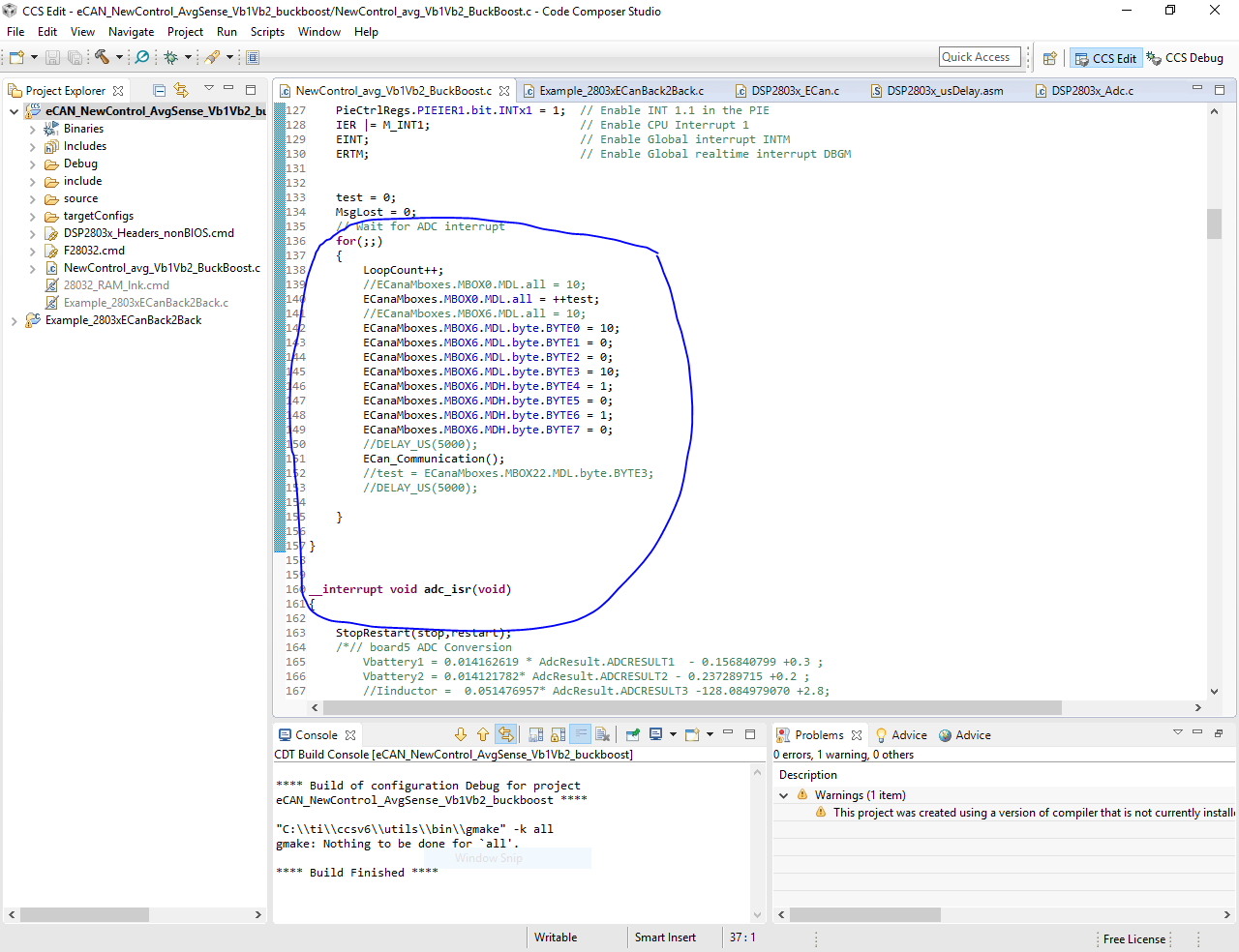Click the Save All toolbar icon
Viewport: 1239px width, 952px height.
[75, 57]
